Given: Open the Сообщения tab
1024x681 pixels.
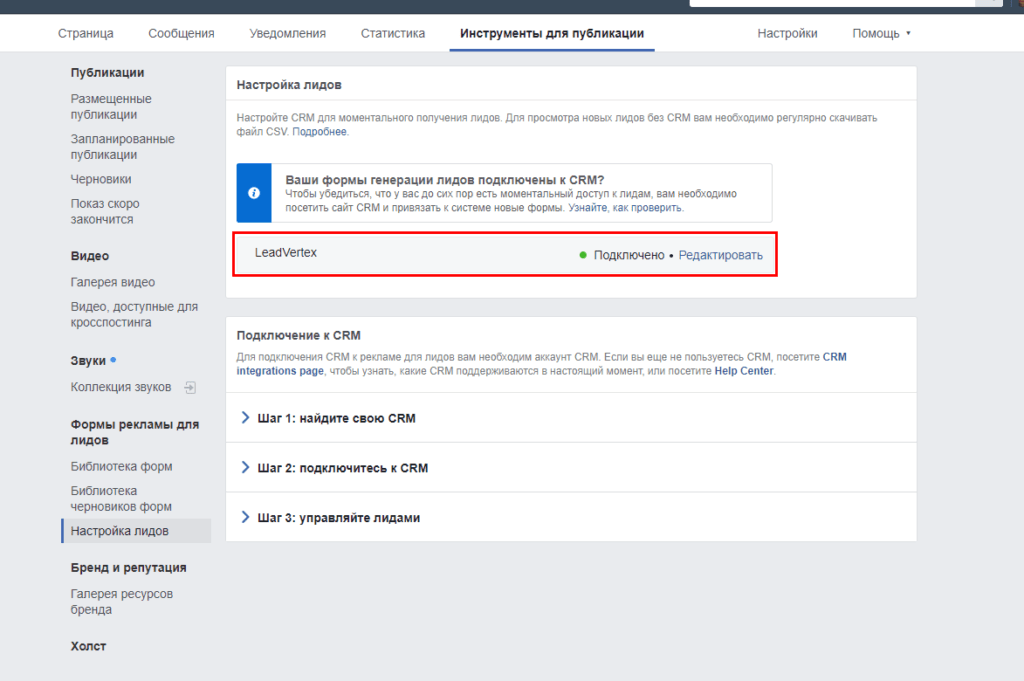Looking at the screenshot, I should (181, 33).
